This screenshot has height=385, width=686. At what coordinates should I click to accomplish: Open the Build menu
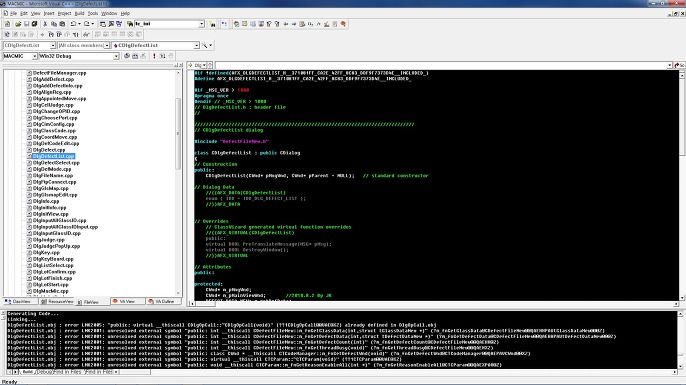(x=79, y=14)
